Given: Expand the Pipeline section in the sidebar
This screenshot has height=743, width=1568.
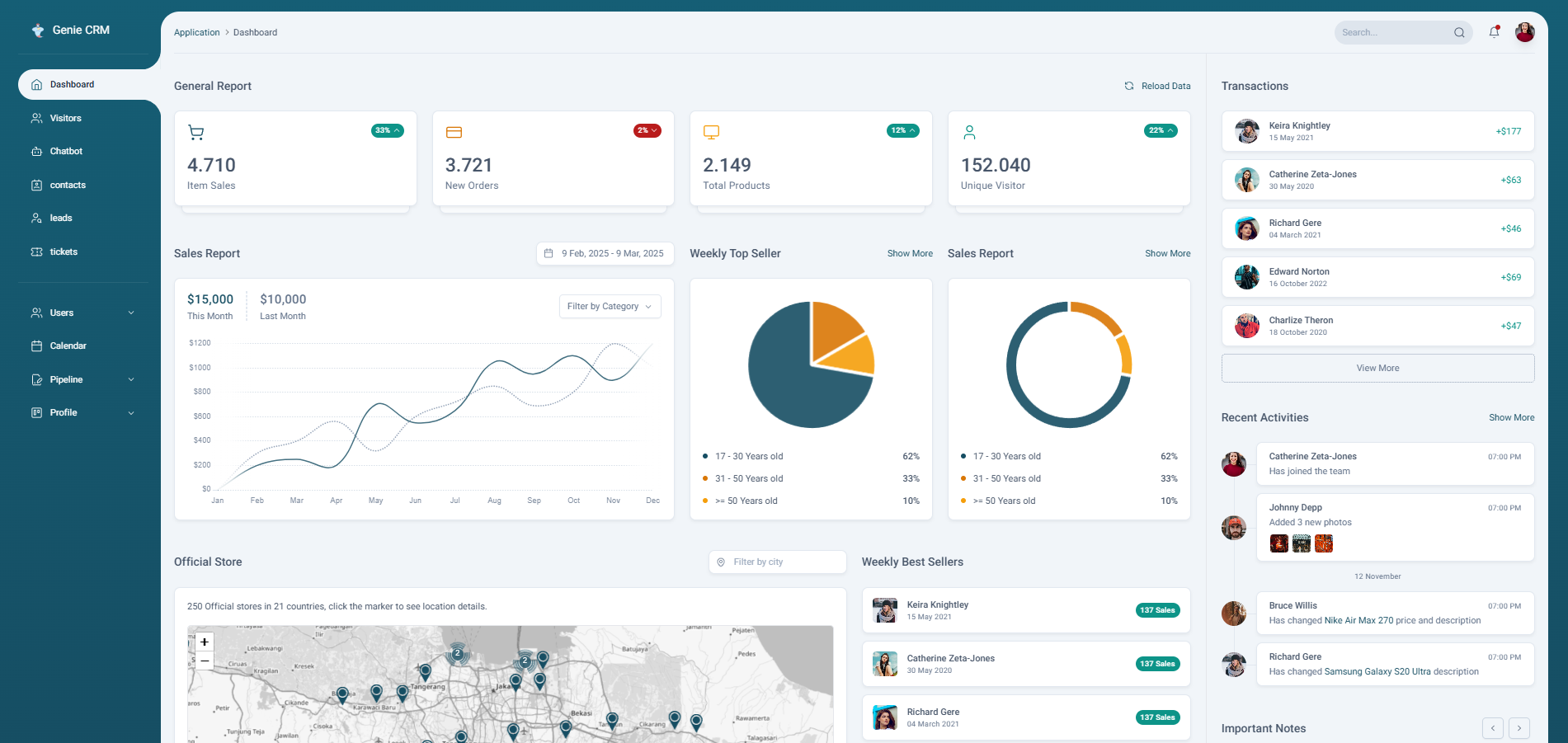Looking at the screenshot, I should (81, 379).
